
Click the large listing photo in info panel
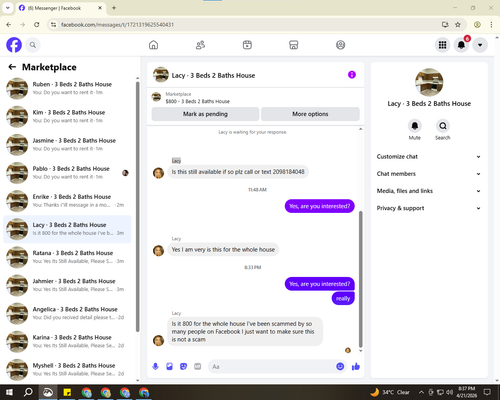(429, 82)
